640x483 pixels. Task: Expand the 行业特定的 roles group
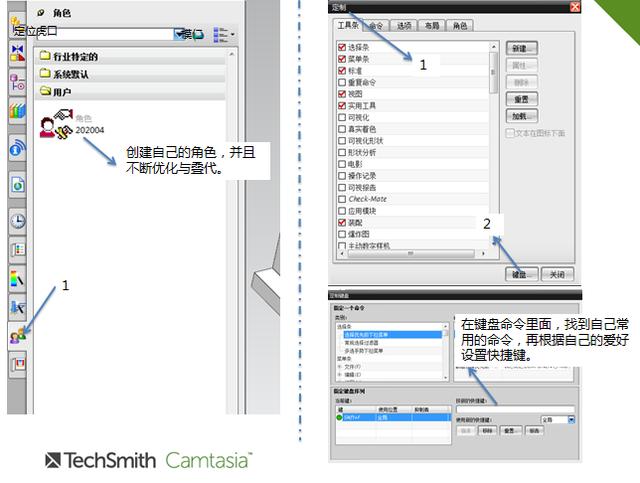pos(132,56)
